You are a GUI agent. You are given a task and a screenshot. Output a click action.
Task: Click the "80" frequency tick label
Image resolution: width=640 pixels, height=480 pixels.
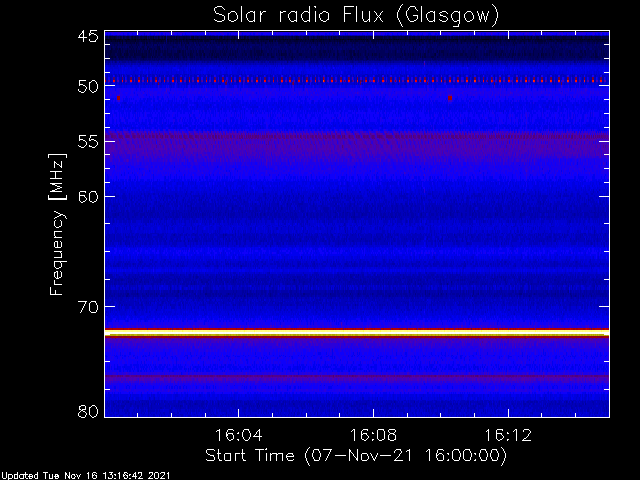click(88, 411)
